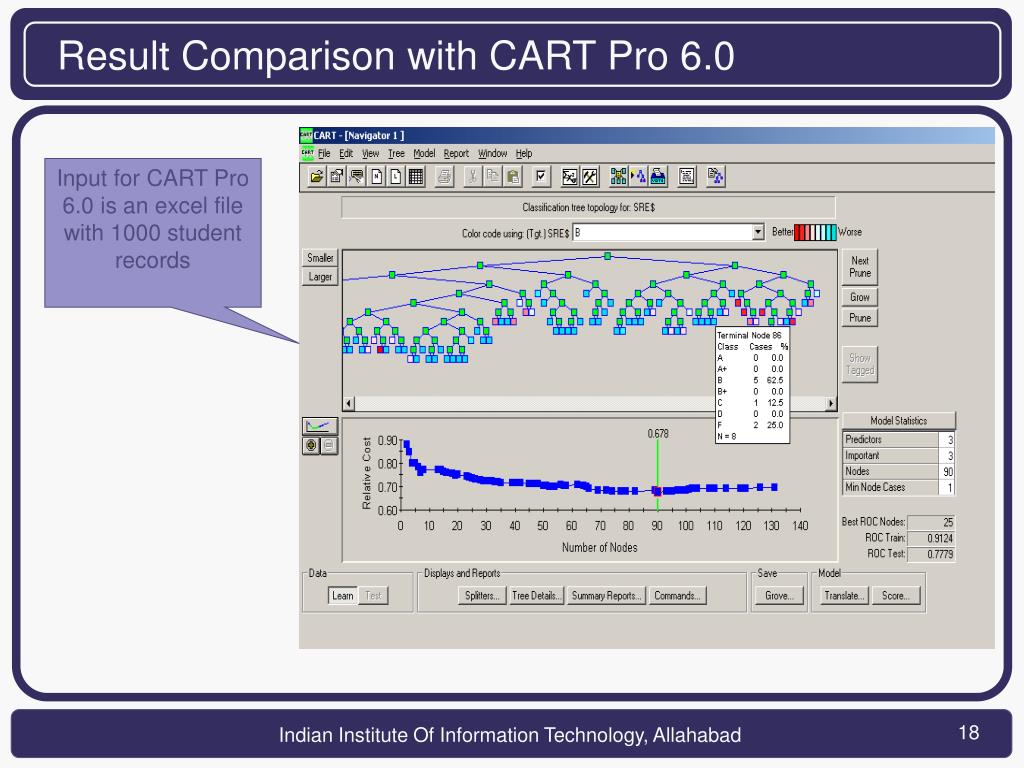The width and height of the screenshot is (1024, 768).
Task: Click the round target icon beside the chart
Action: coord(311,445)
